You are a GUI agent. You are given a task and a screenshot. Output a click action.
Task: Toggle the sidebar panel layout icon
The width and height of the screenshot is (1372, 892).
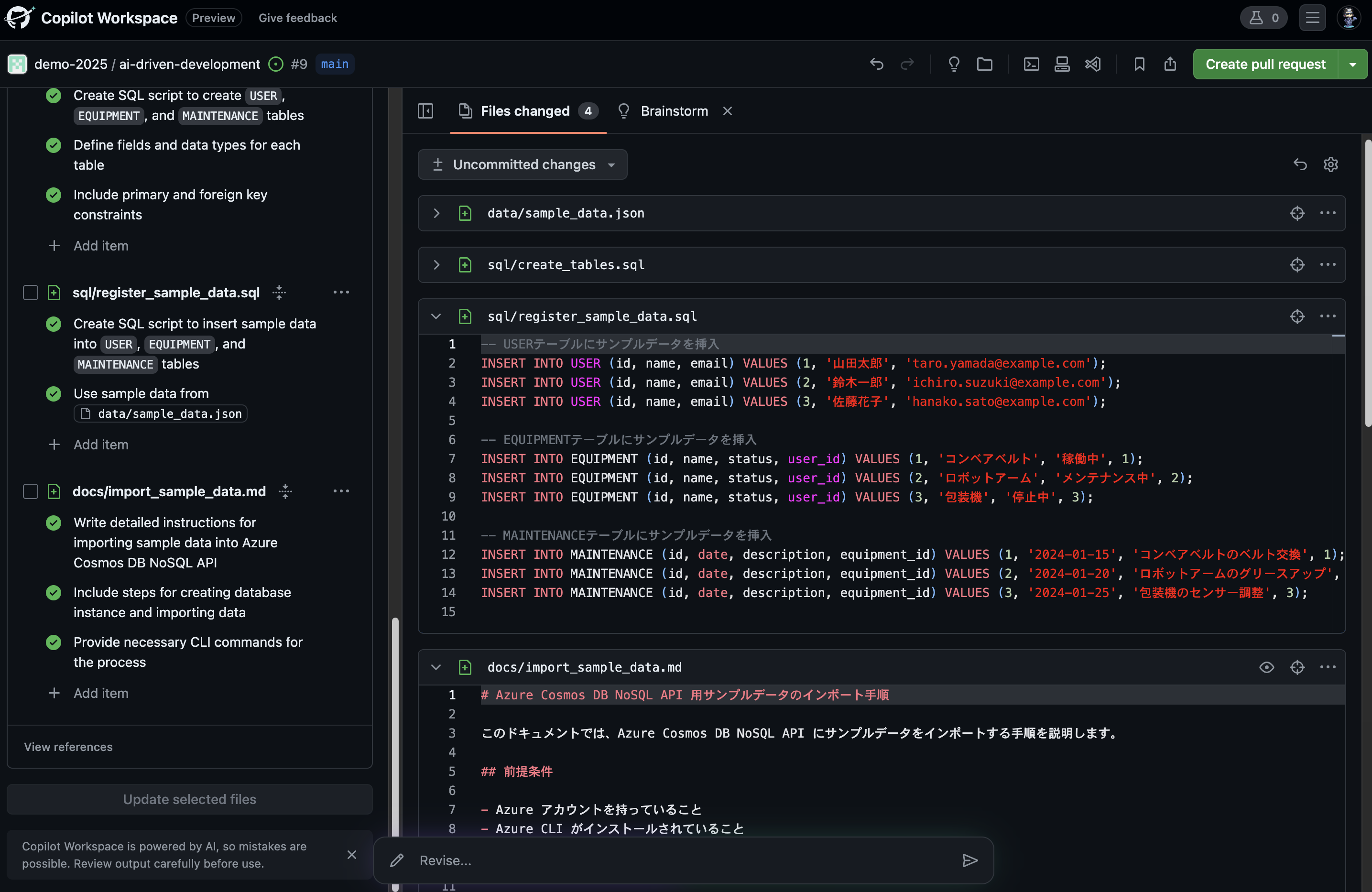pos(425,111)
